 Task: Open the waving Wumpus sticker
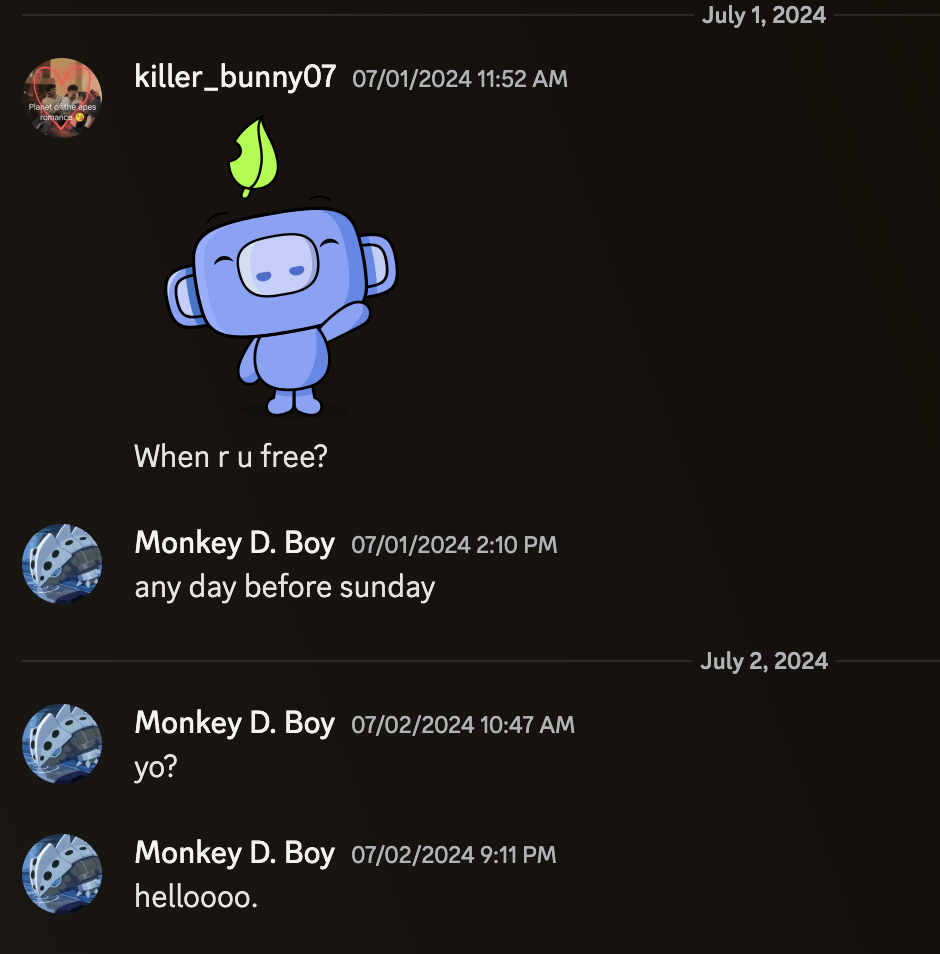[x=281, y=265]
